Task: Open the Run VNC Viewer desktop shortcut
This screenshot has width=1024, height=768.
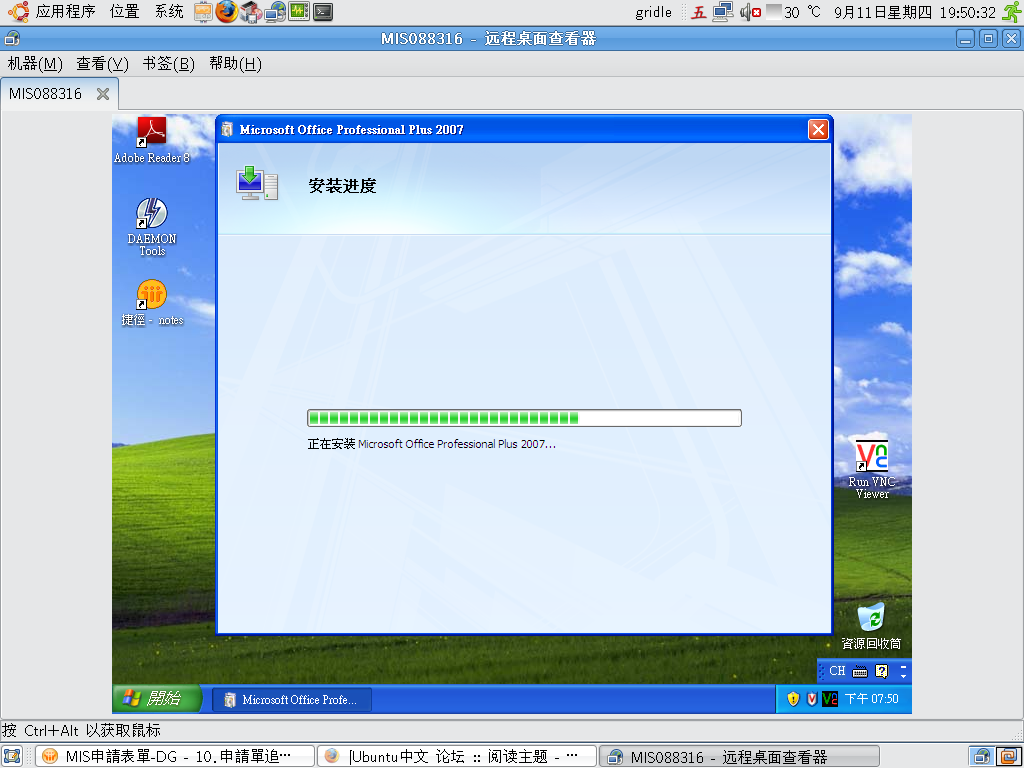Action: [x=872, y=470]
